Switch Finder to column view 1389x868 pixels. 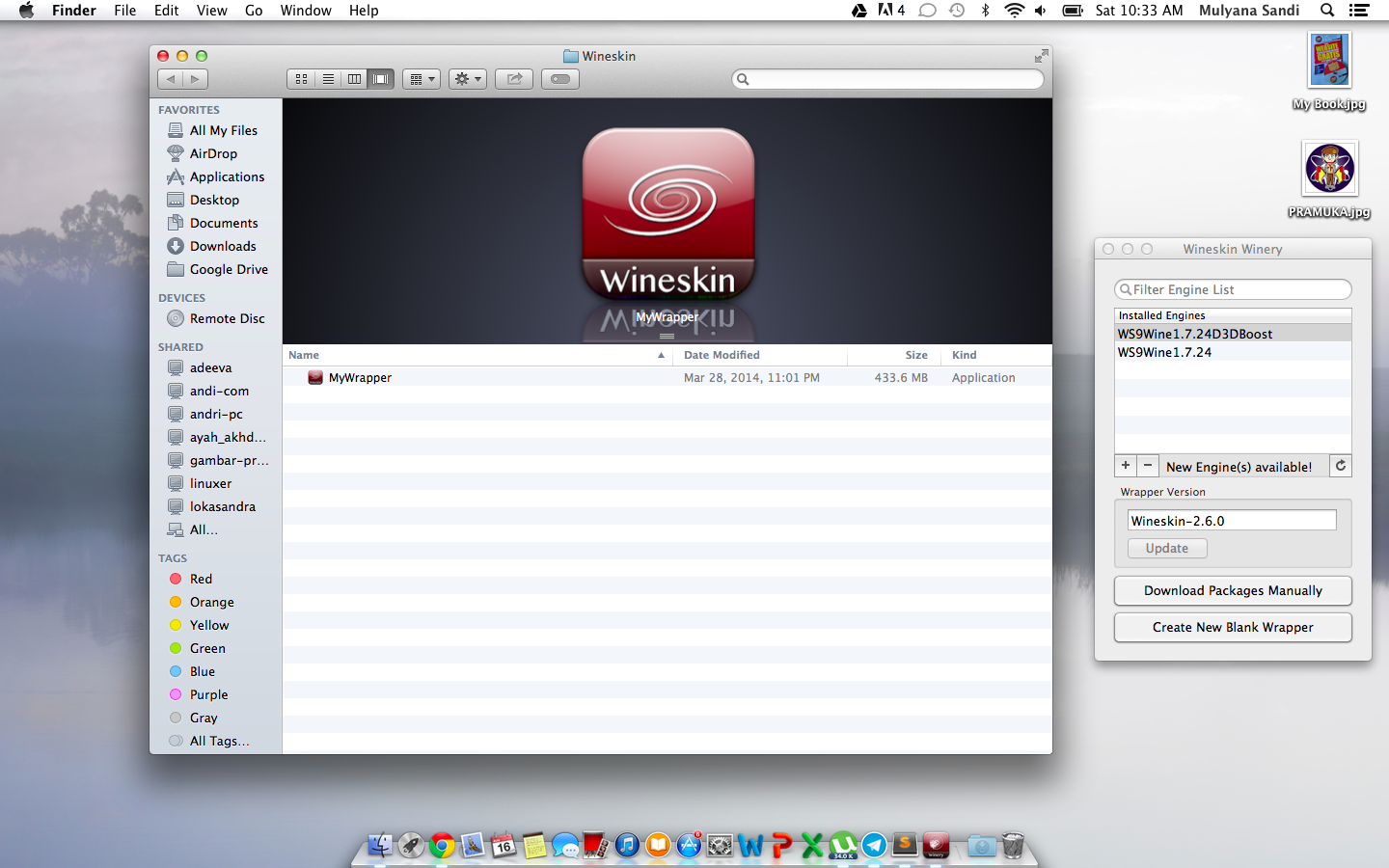pyautogui.click(x=355, y=79)
